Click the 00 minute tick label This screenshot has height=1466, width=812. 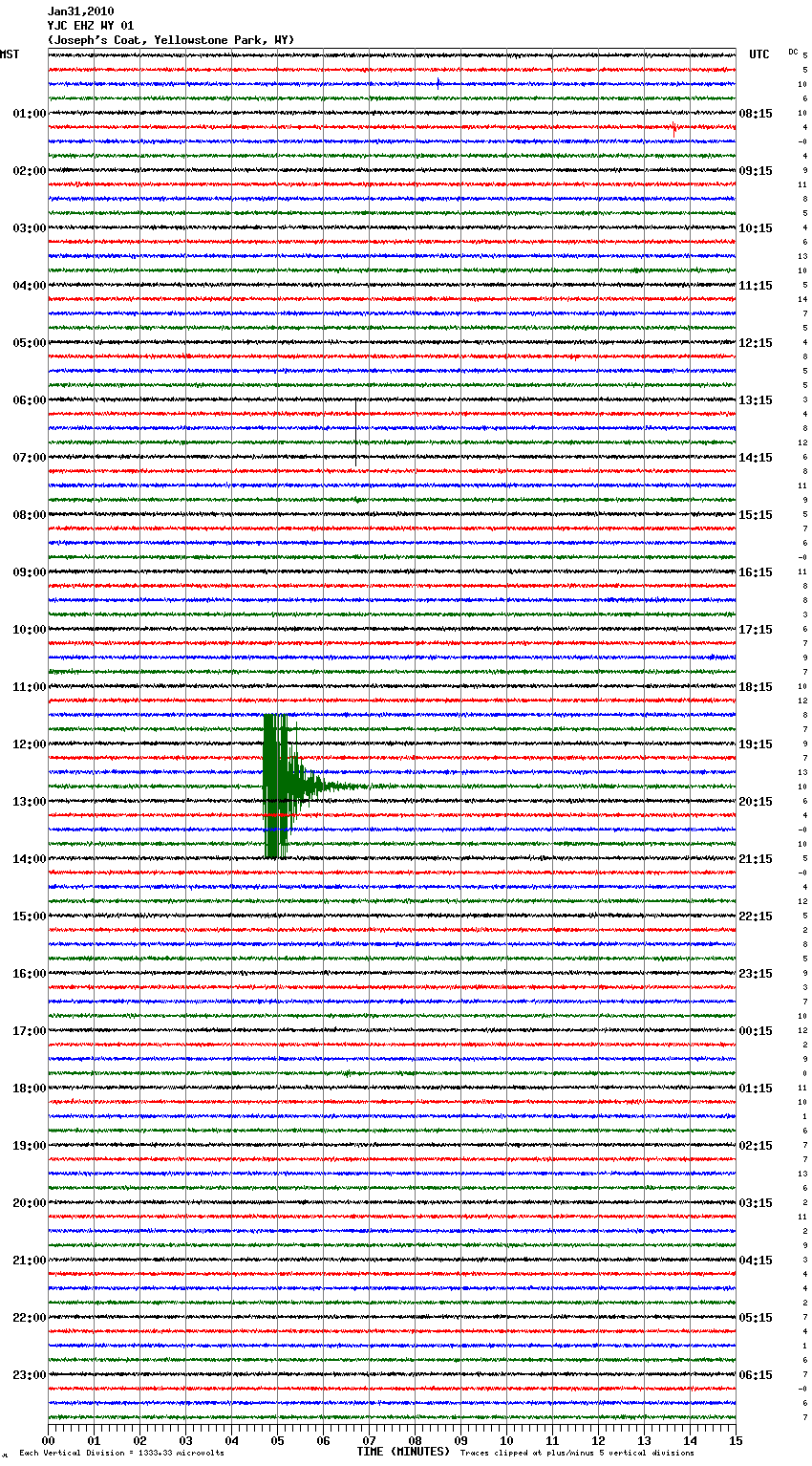[x=48, y=1440]
